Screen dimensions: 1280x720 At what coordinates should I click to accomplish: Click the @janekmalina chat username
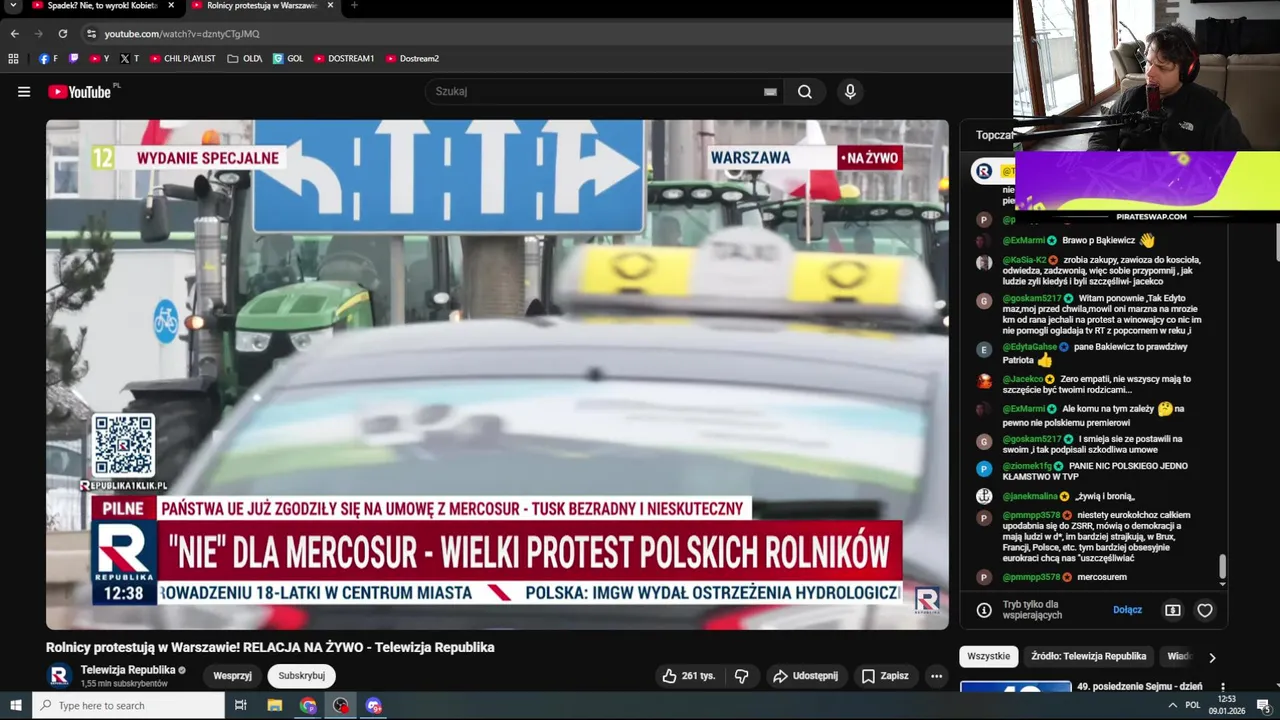tap(1030, 496)
